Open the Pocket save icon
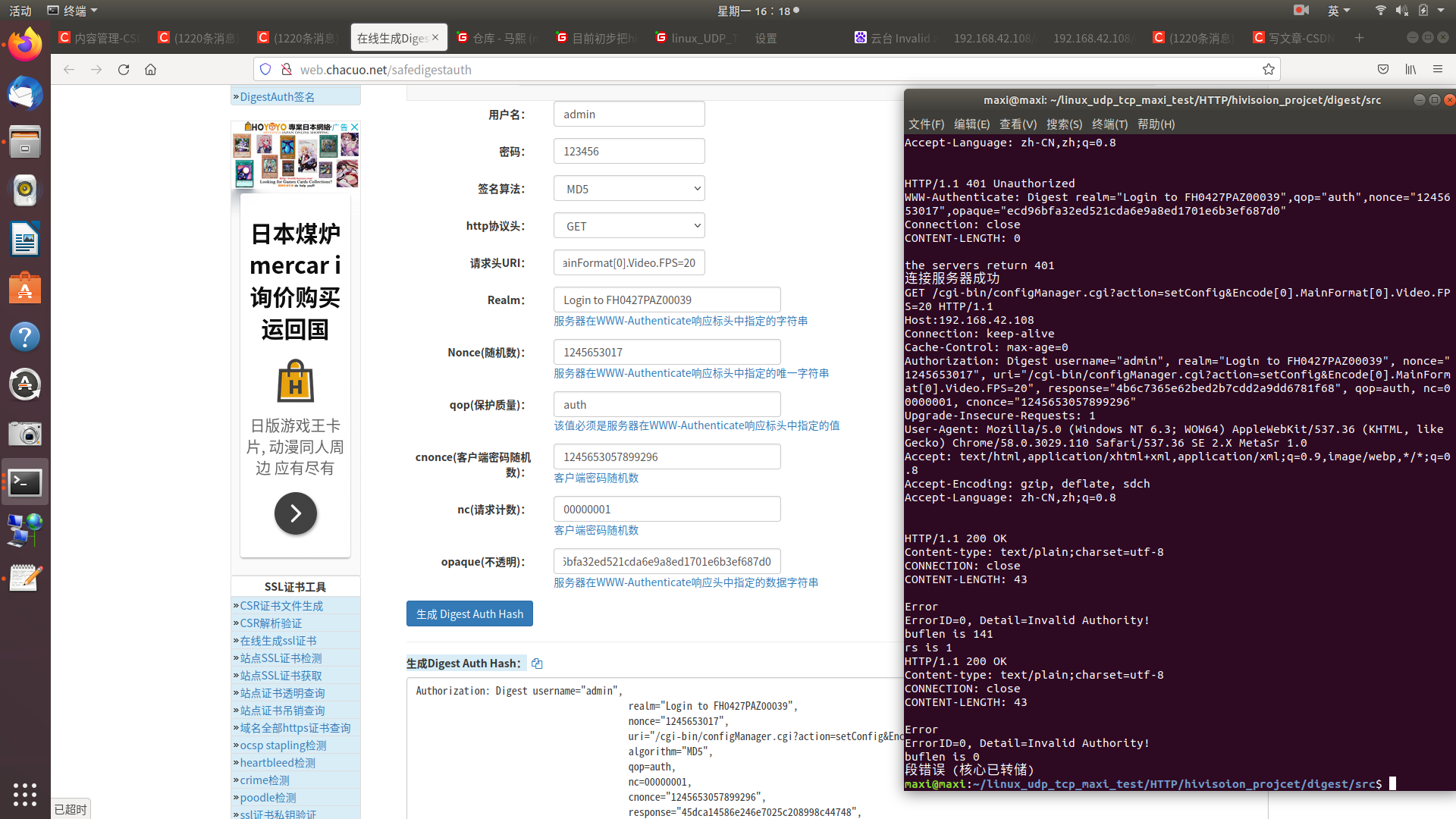The height and width of the screenshot is (819, 1456). [1383, 70]
